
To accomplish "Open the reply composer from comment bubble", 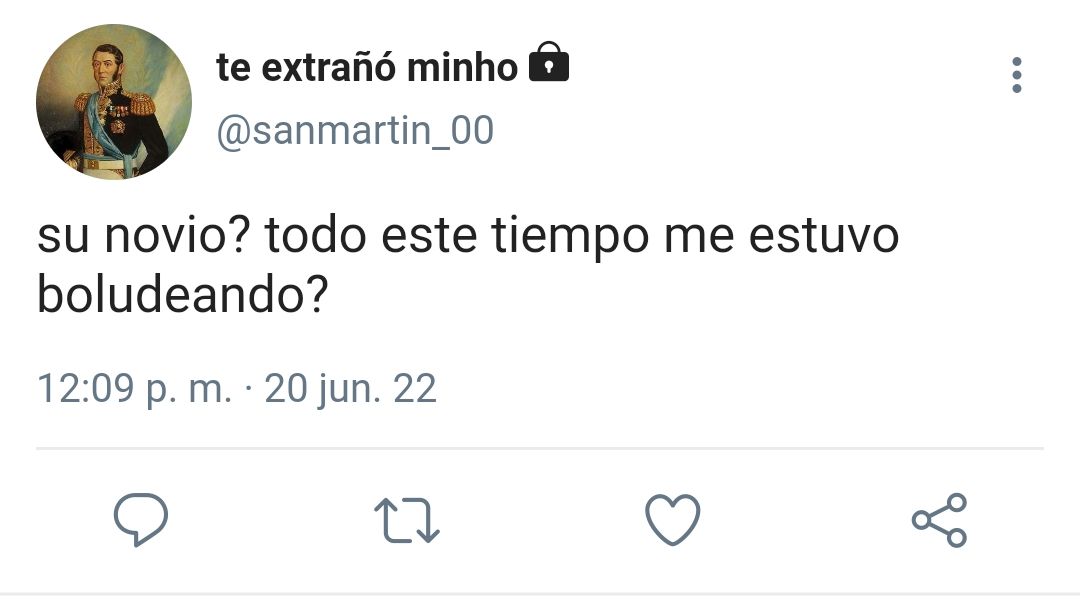I will pyautogui.click(x=141, y=520).
